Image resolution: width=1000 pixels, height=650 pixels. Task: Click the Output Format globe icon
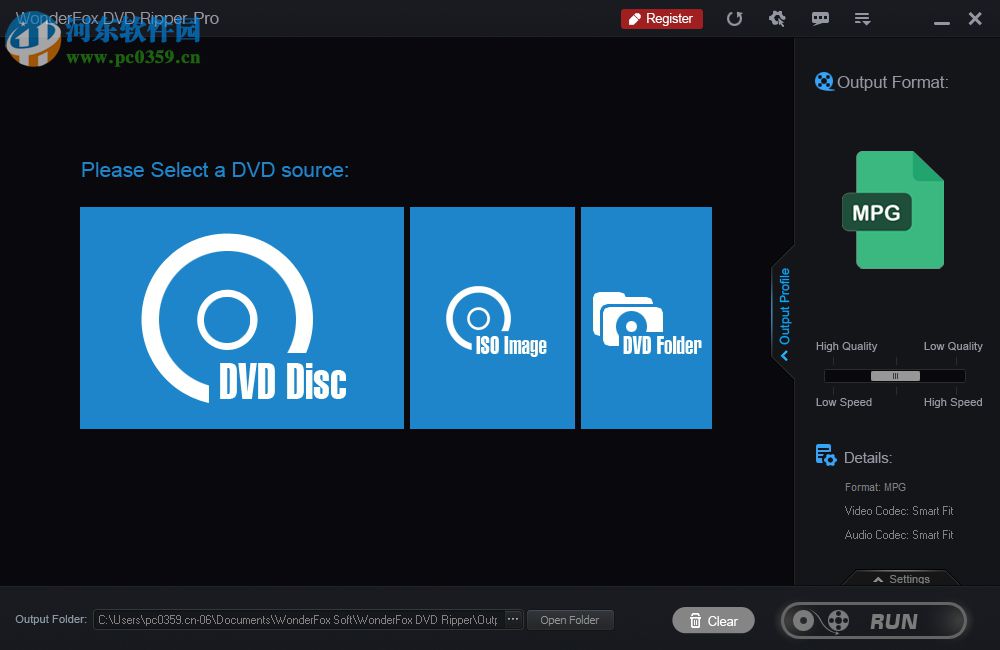pos(823,81)
